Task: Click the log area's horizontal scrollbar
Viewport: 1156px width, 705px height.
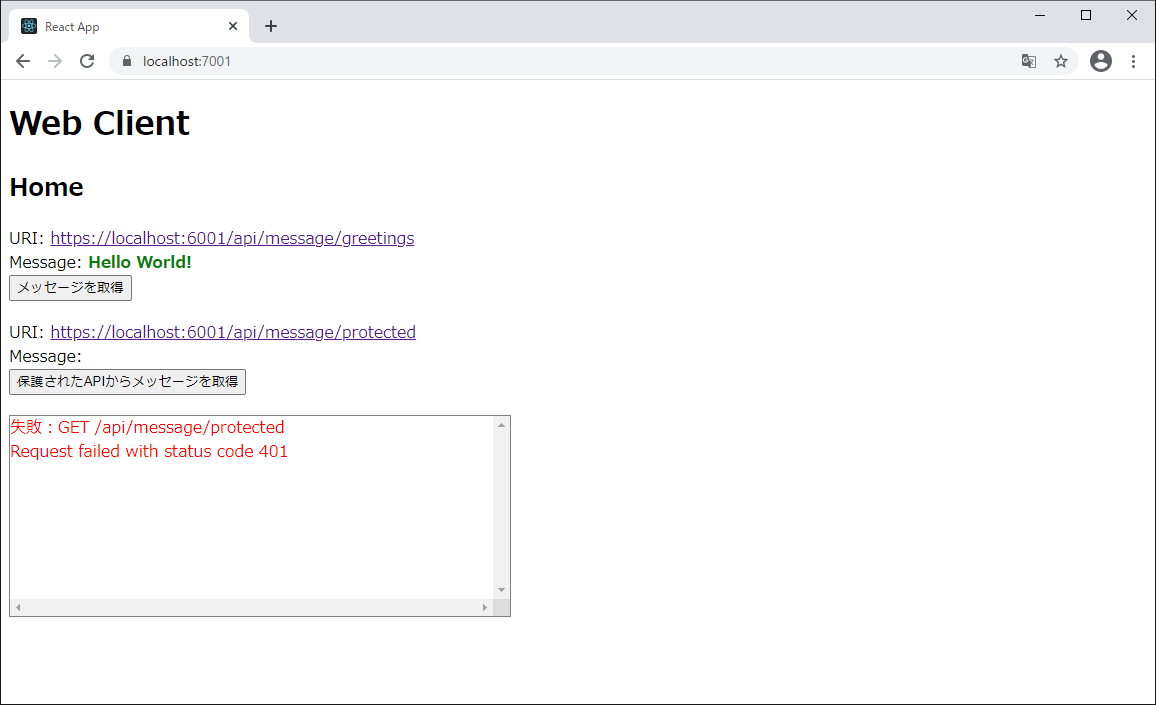Action: 250,606
